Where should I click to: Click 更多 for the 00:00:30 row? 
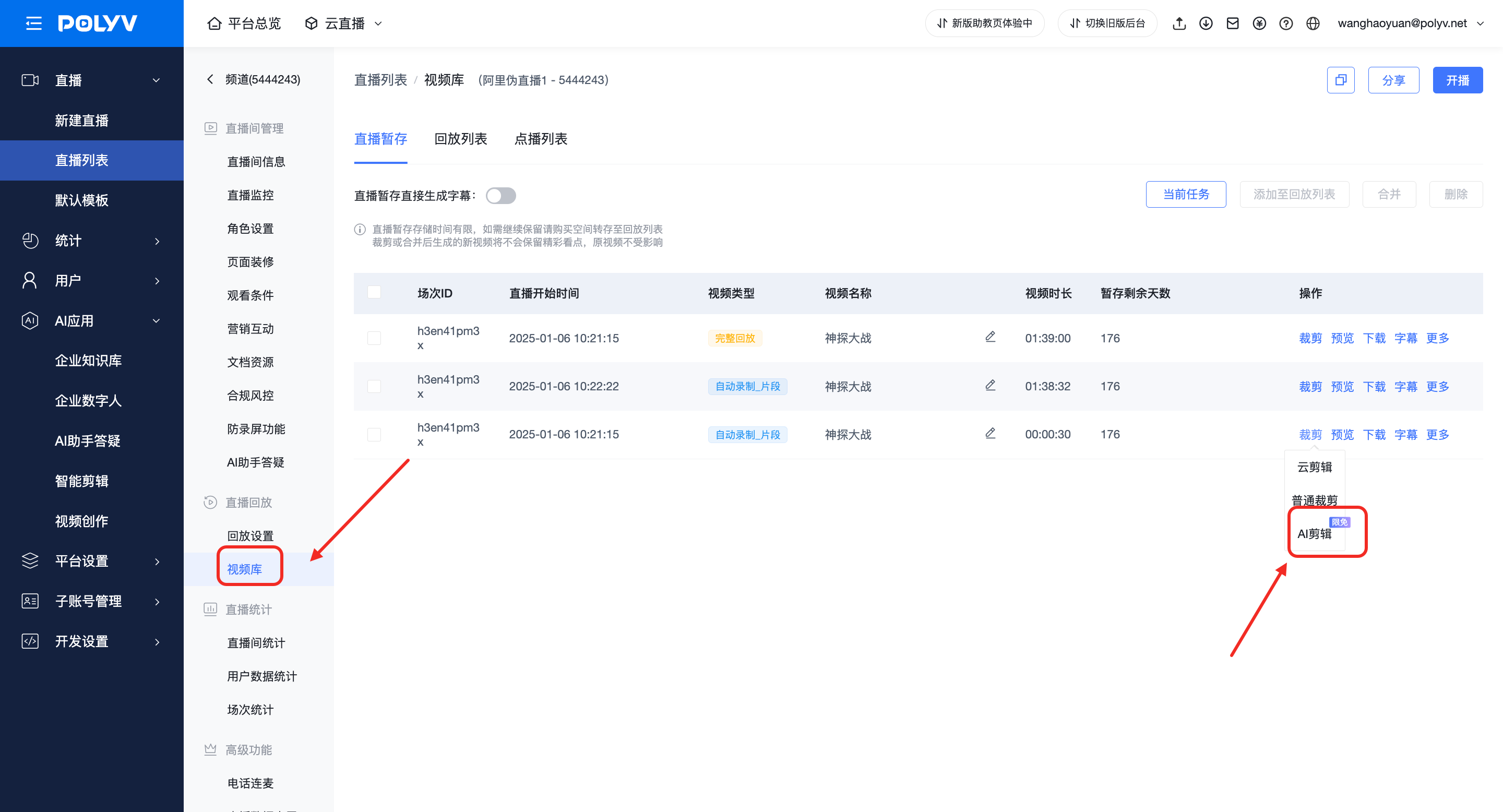[1438, 435]
